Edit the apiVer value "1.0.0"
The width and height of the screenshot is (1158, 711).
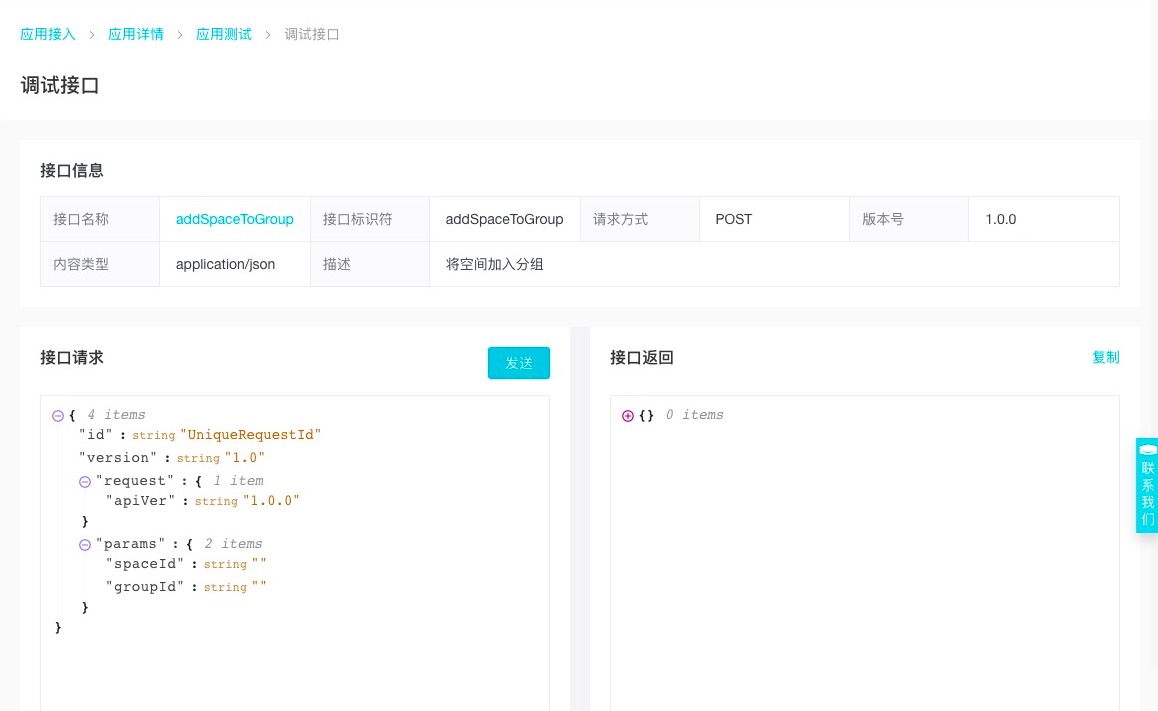(271, 501)
